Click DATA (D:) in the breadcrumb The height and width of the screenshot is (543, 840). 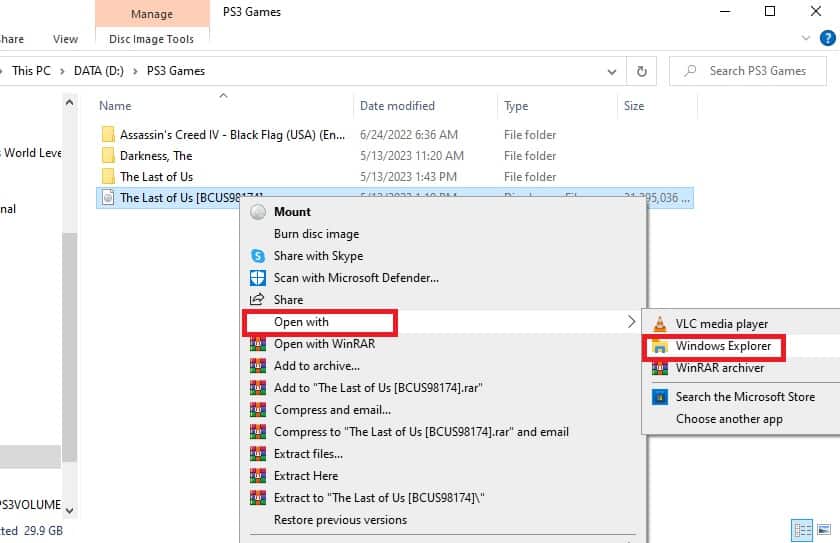(99, 71)
